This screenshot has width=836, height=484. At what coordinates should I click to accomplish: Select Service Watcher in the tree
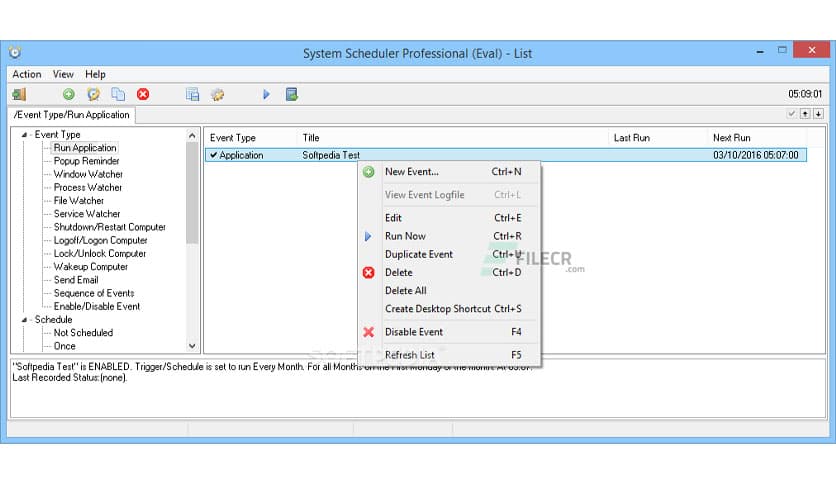87,214
